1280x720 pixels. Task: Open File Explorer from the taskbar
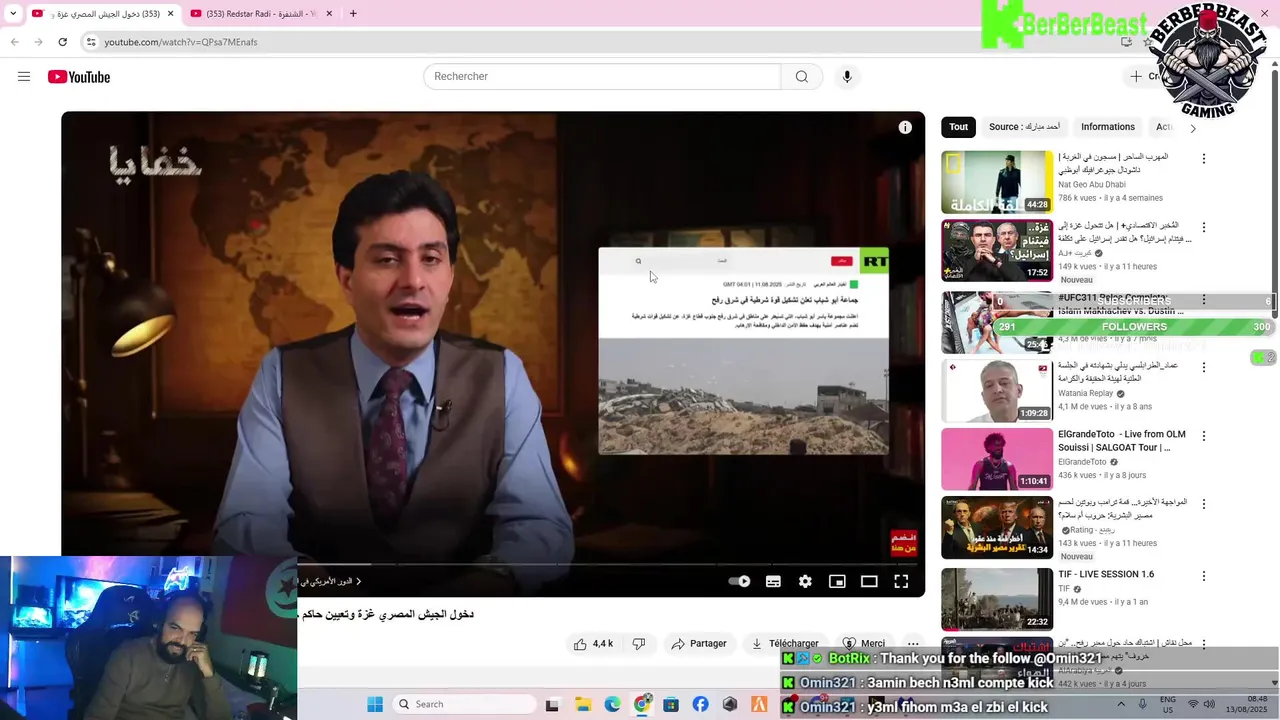tap(582, 705)
